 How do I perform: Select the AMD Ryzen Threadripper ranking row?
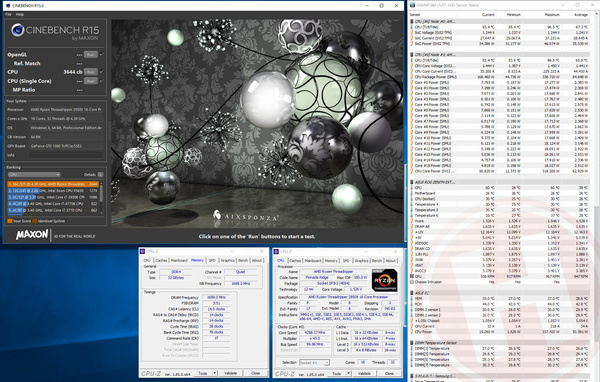point(53,184)
